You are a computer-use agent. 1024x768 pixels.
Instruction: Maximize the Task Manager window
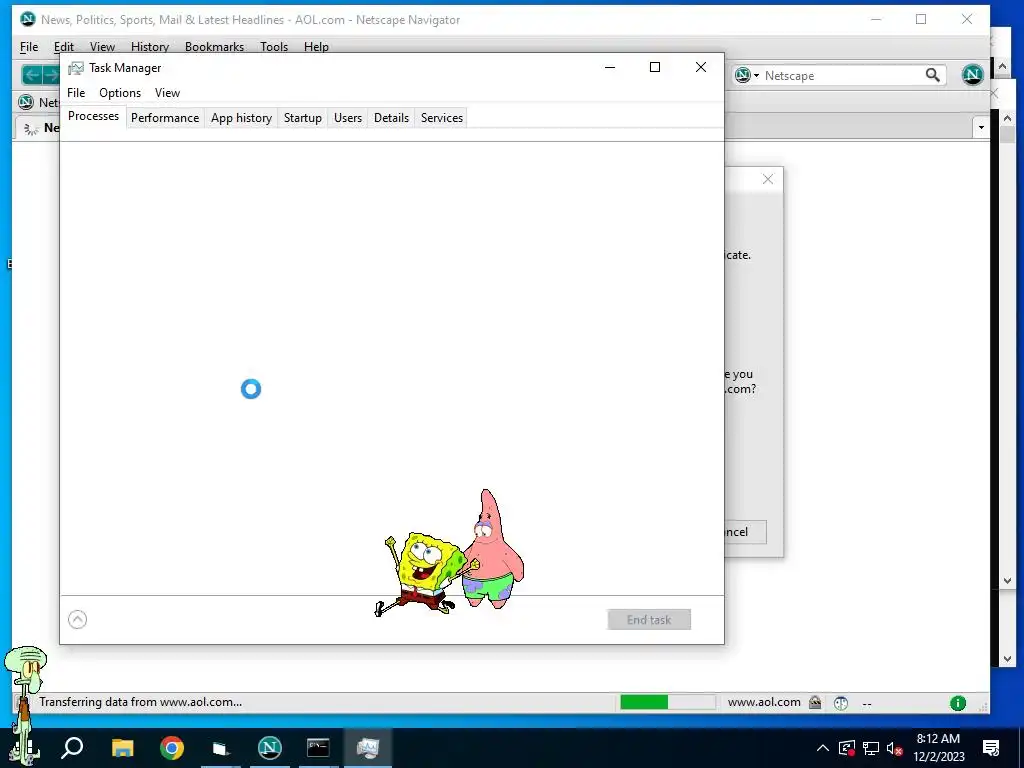point(655,67)
